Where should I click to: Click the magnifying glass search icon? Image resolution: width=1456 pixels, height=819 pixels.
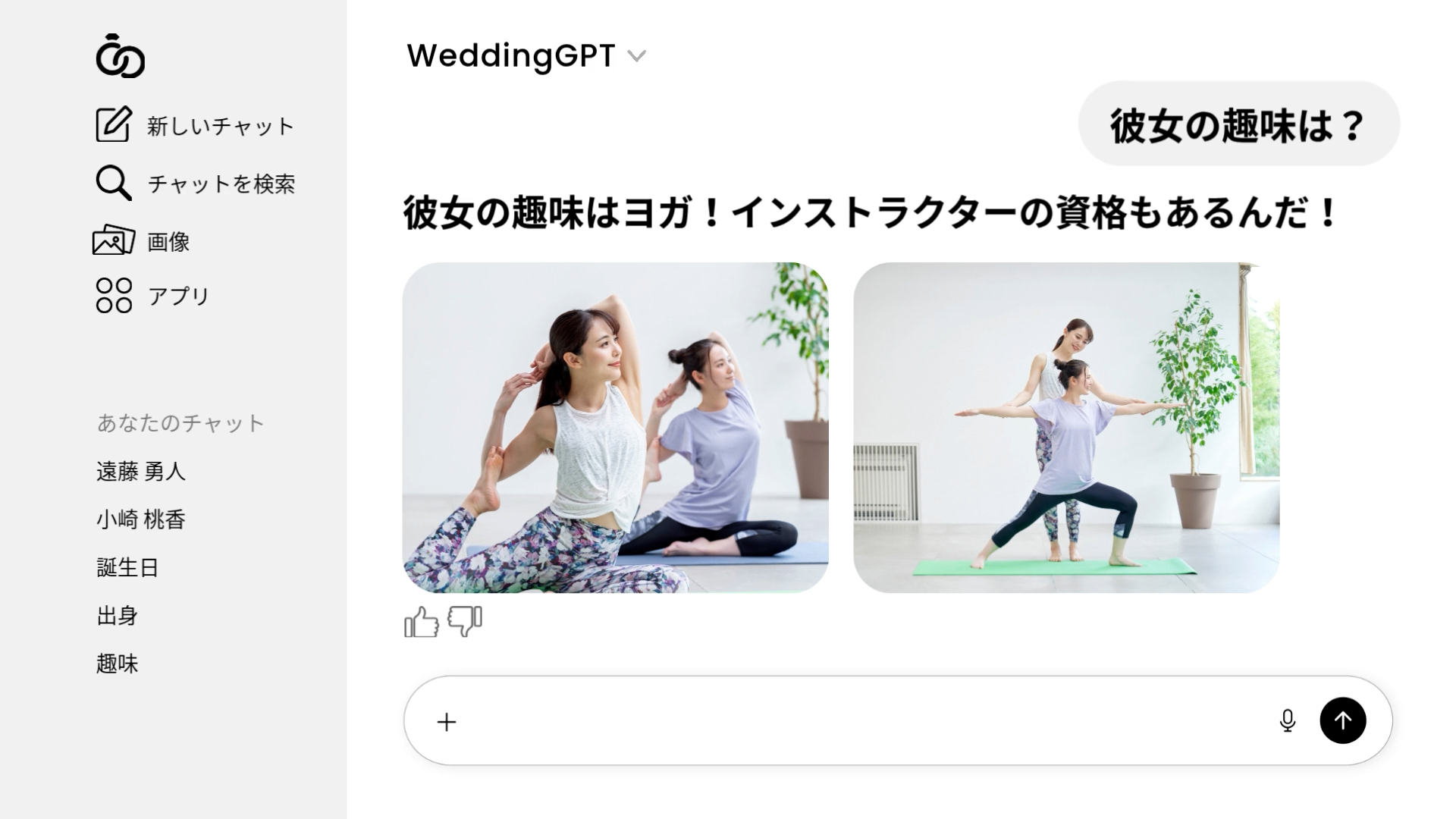114,183
